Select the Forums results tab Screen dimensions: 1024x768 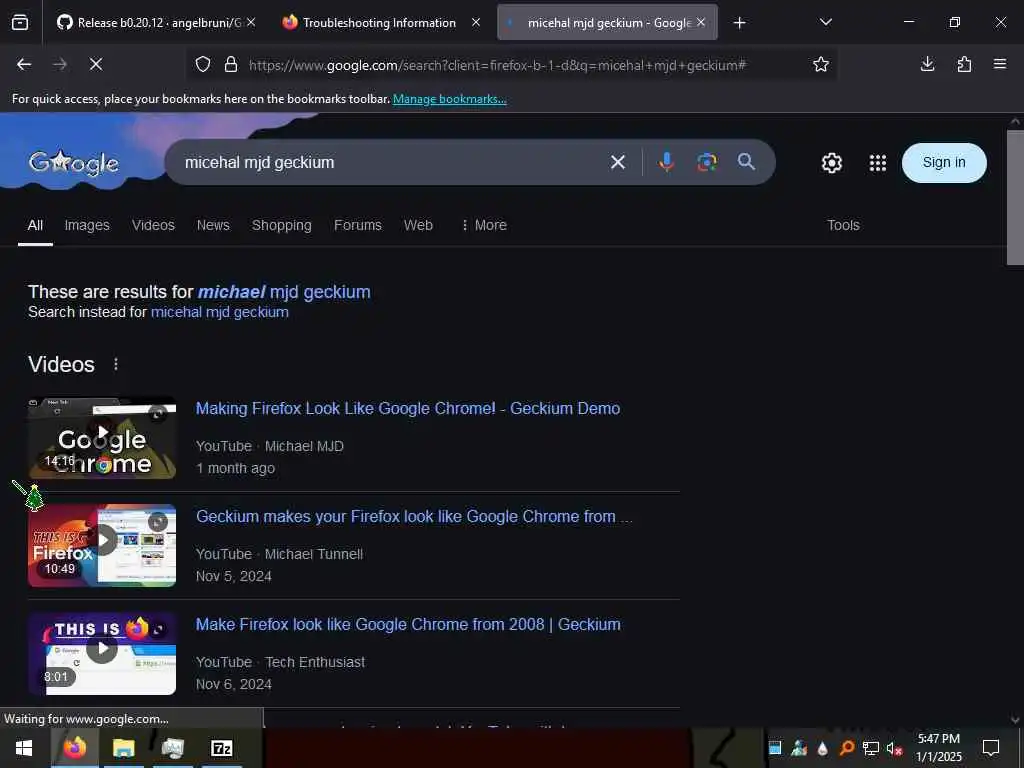pos(358,225)
